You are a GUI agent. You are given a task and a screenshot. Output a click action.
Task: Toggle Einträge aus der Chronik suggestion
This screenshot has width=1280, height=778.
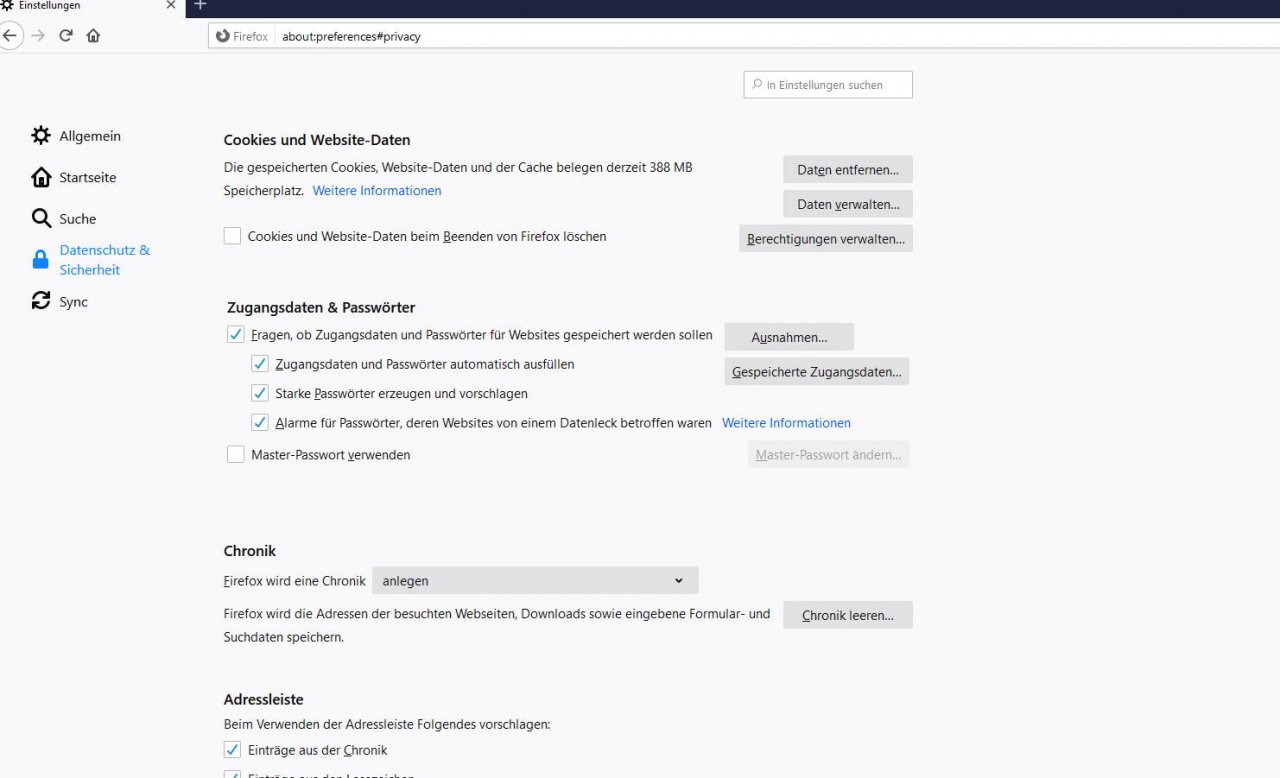point(232,749)
